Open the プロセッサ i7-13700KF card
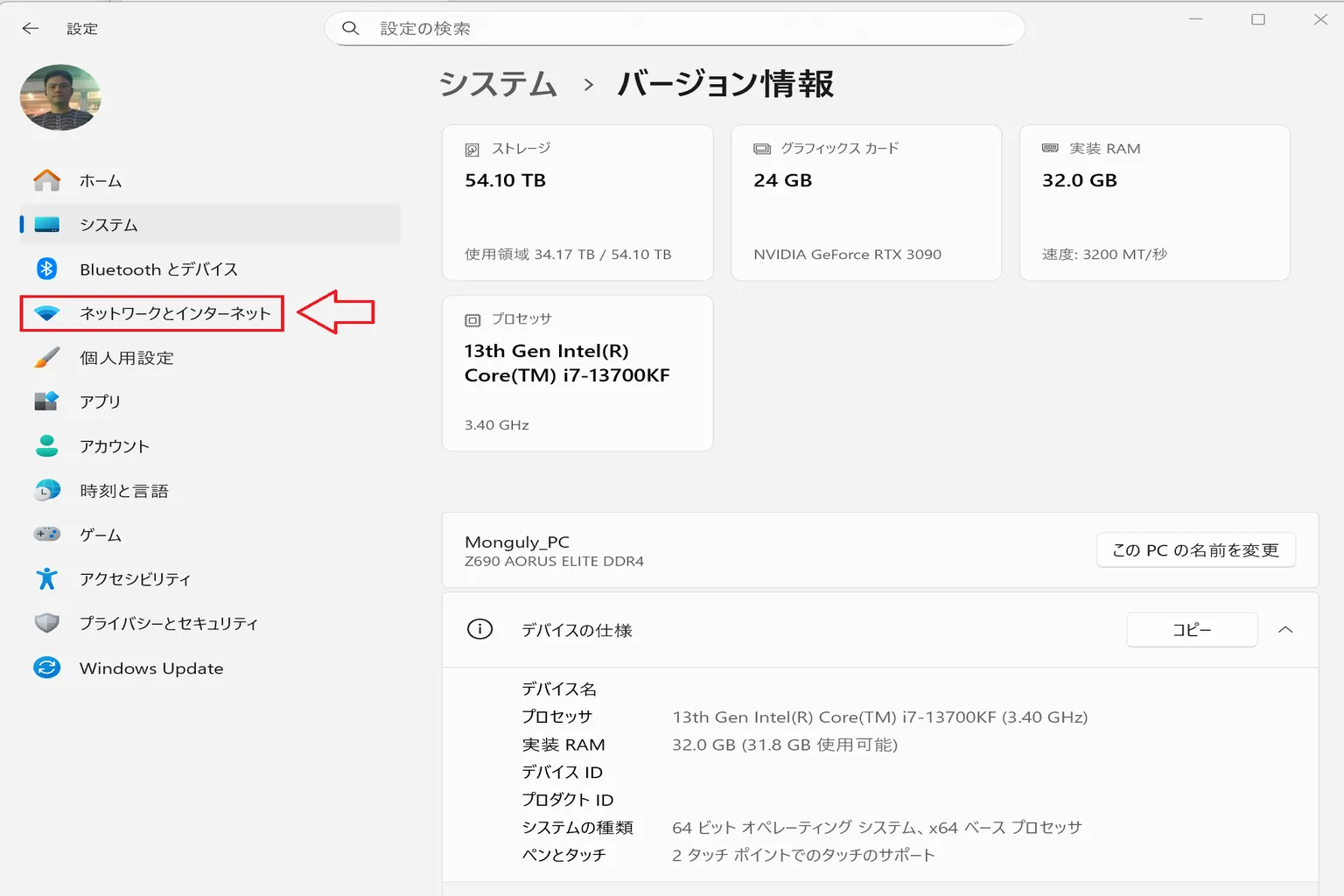The height and width of the screenshot is (896, 1344). point(577,373)
